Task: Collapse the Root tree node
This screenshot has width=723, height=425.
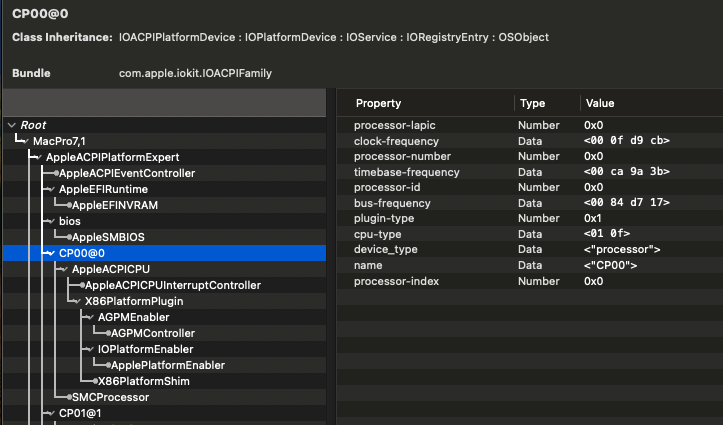Action: tap(12, 125)
